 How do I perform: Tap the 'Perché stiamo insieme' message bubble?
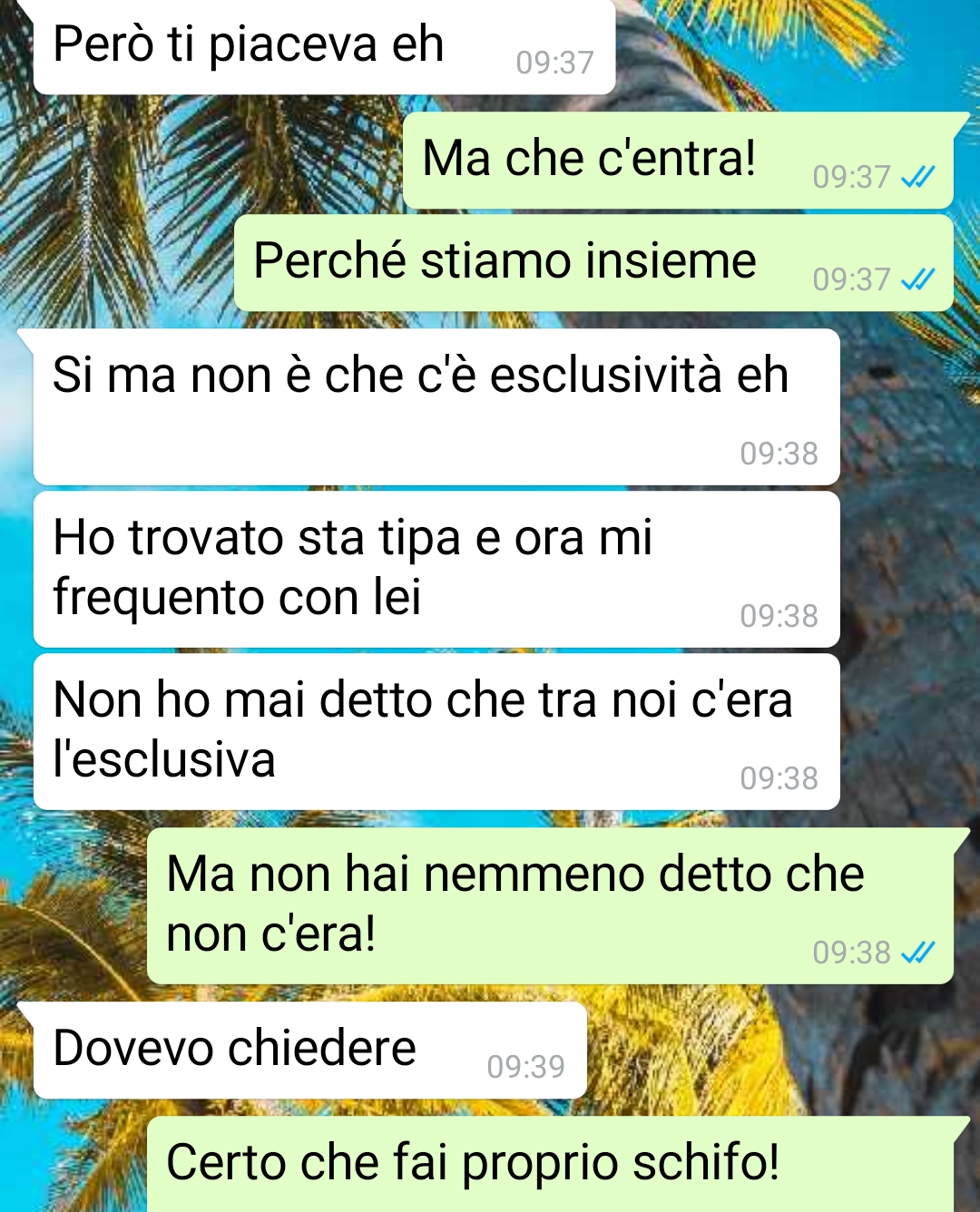coord(593,263)
